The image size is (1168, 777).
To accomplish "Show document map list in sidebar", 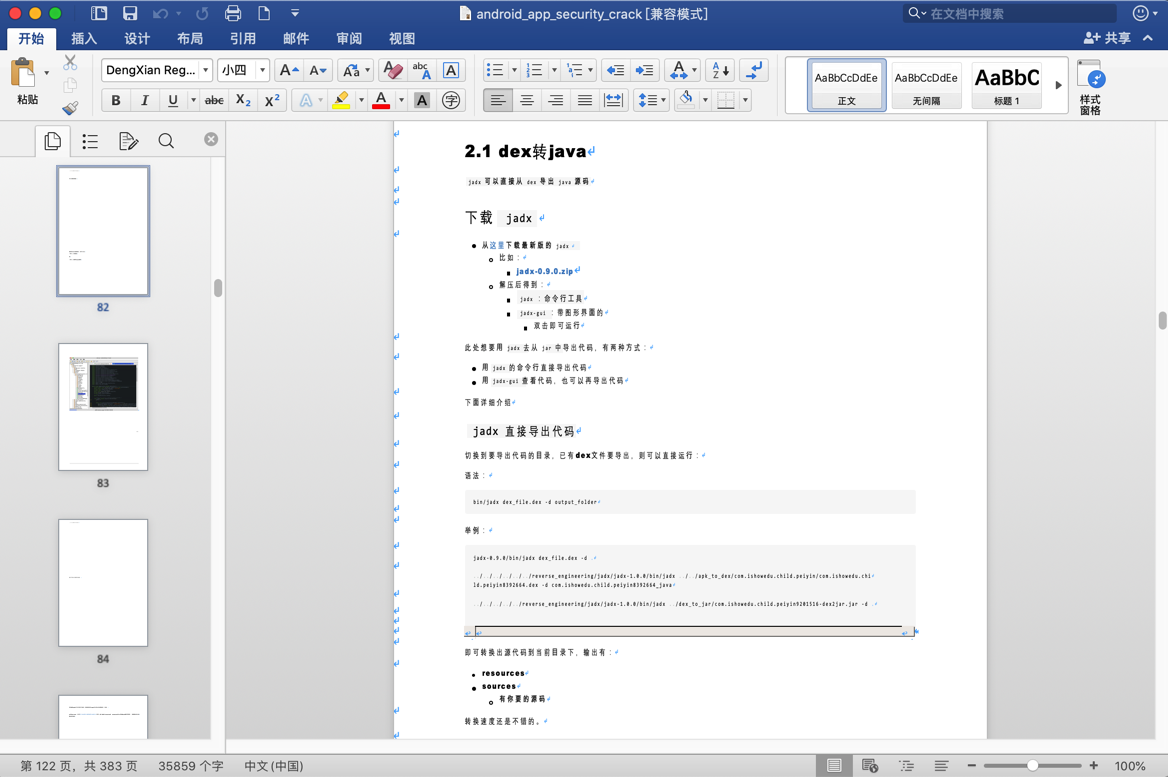I will click(90, 141).
